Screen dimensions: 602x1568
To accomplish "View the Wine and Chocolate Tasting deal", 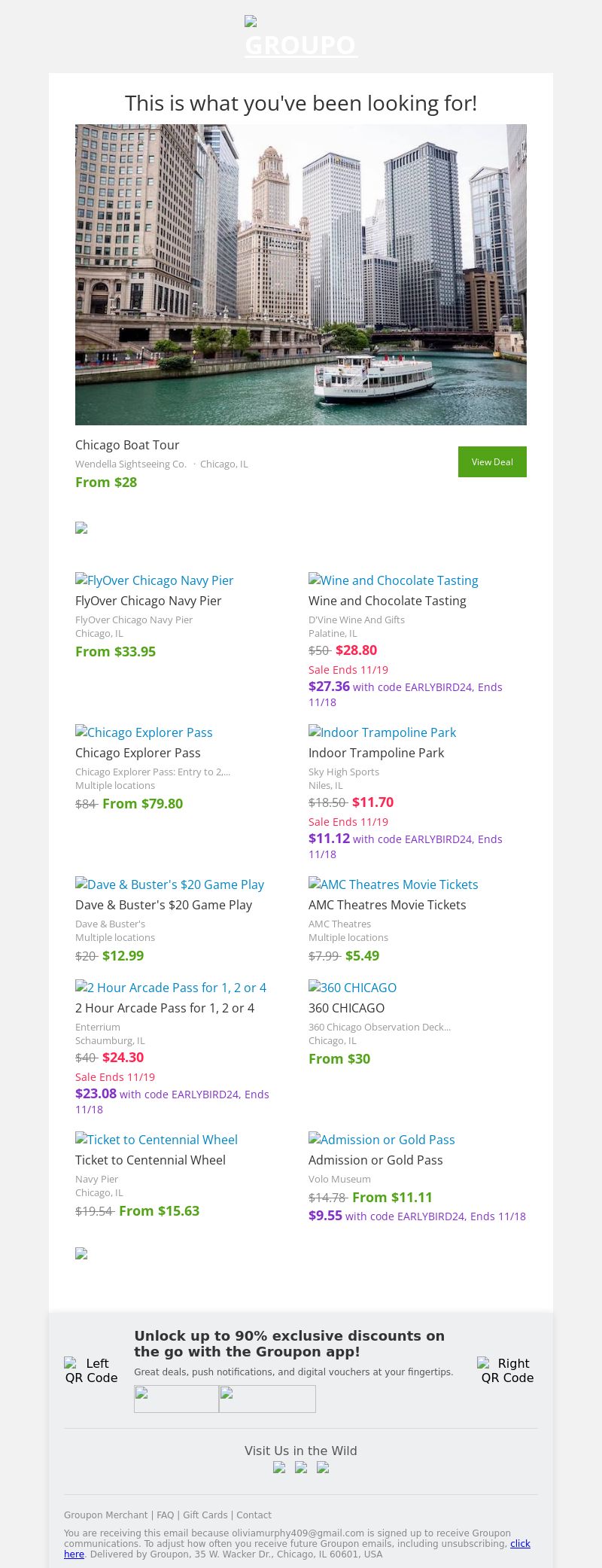I will click(394, 580).
